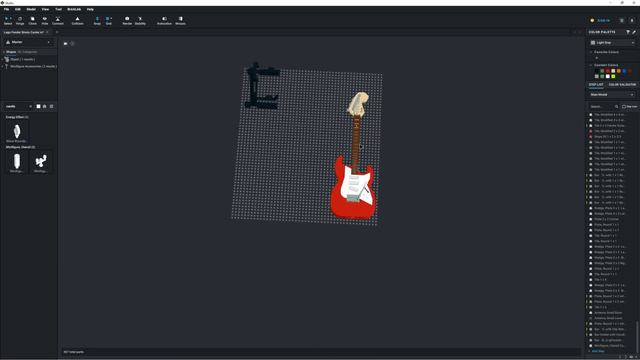Open the View menu
The image size is (640, 360).
tap(45, 9)
